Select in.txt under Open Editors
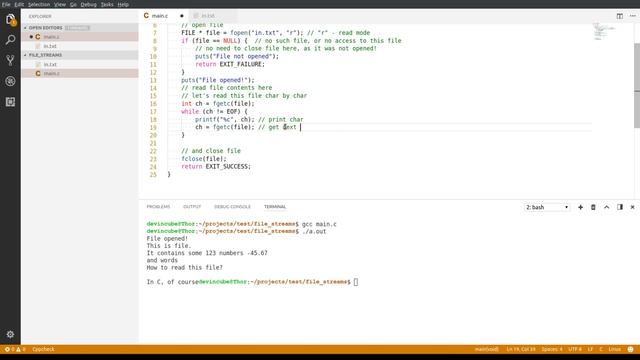Viewport: 640px width, 360px height. (x=80, y=46)
